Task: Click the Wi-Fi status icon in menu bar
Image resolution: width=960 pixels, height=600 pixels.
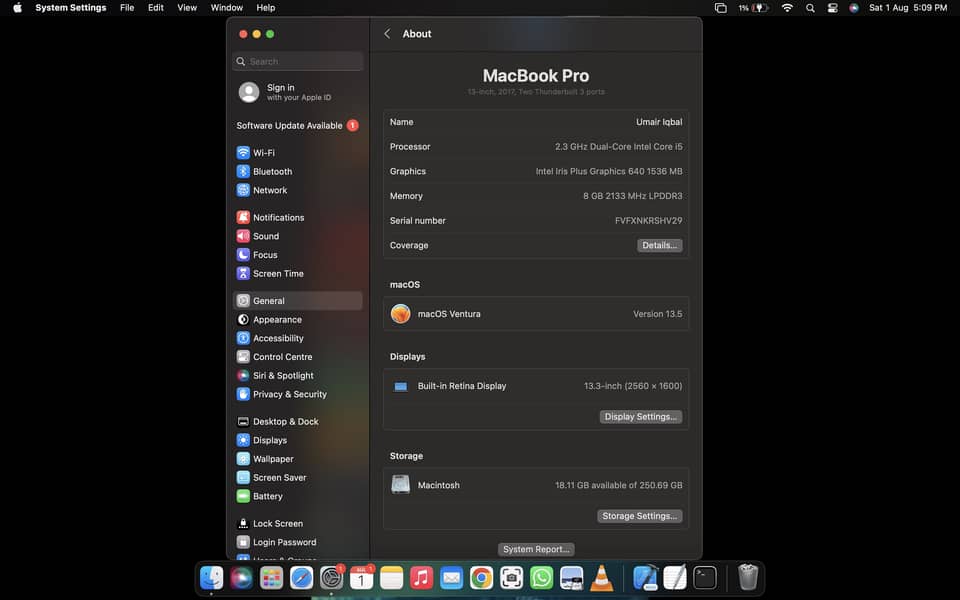Action: tap(787, 8)
